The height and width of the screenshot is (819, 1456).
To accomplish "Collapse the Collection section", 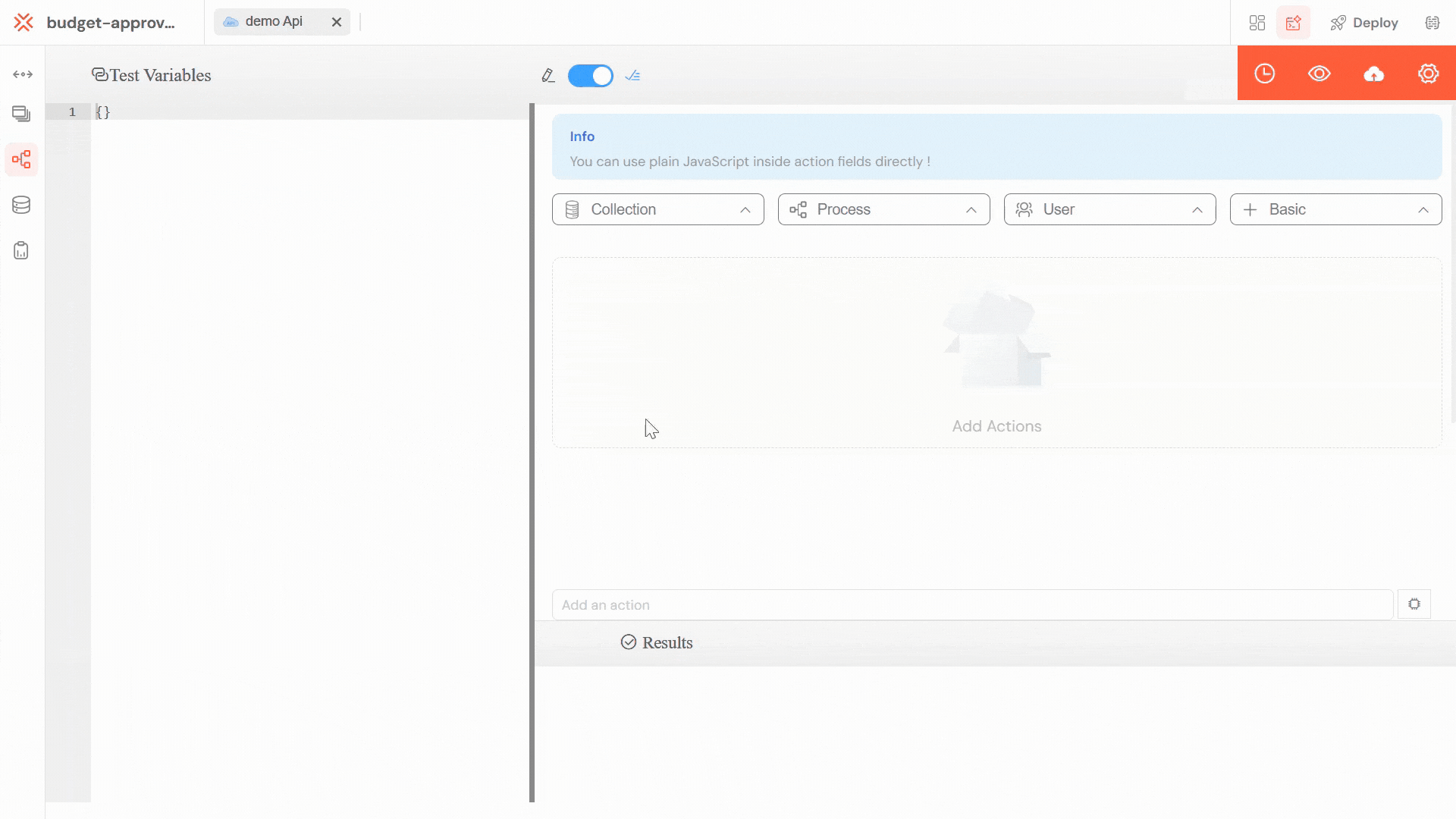I will [x=745, y=209].
